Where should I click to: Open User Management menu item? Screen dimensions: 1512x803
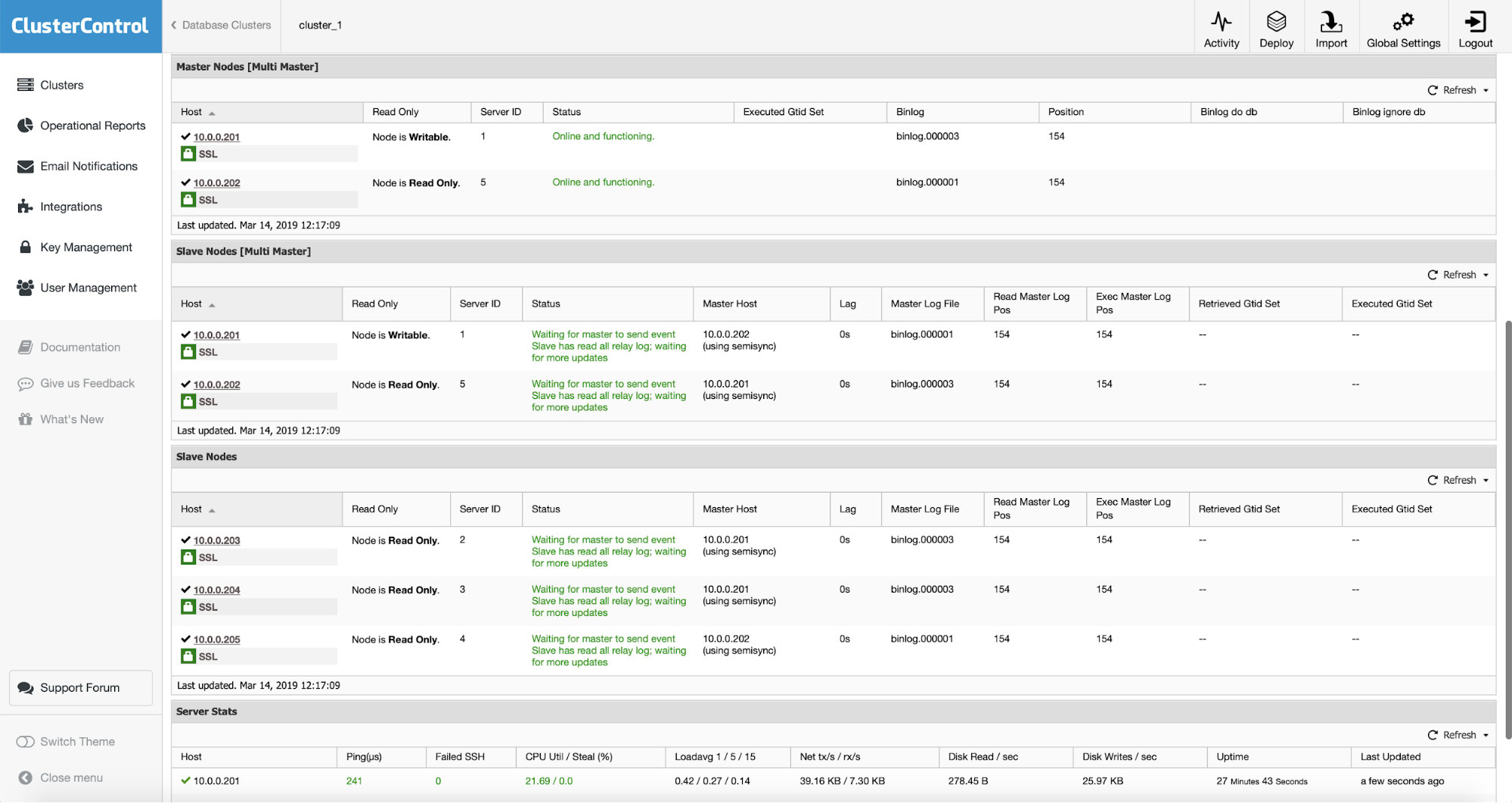click(88, 288)
